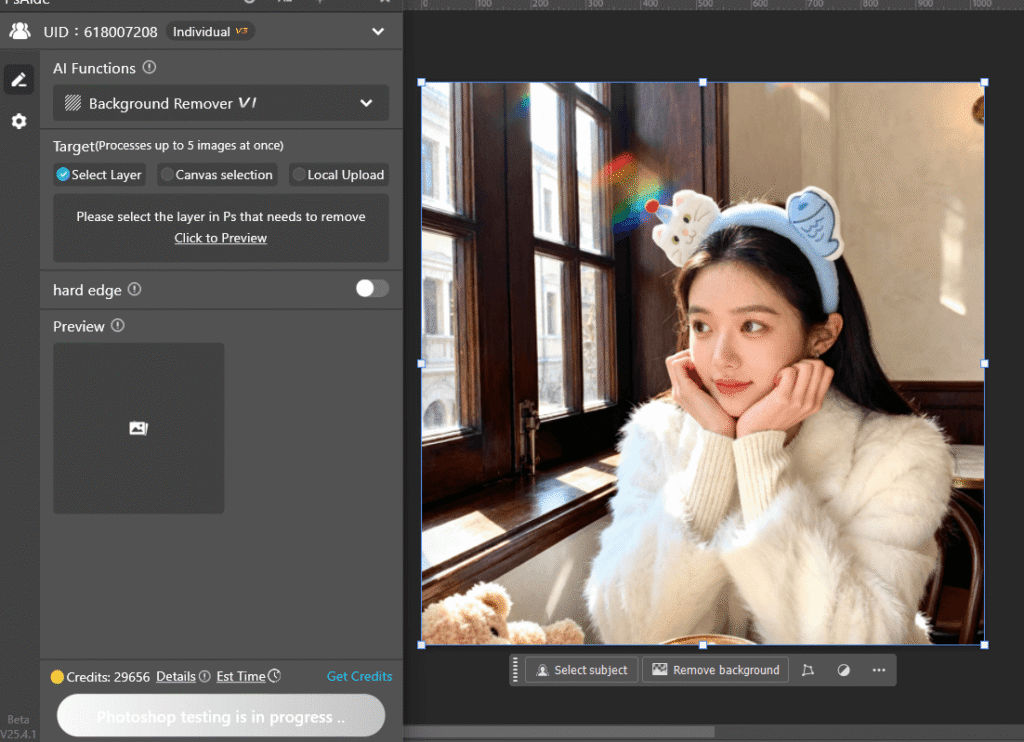The width and height of the screenshot is (1024, 742).
Task: Select the Canvas selection option
Action: [217, 174]
